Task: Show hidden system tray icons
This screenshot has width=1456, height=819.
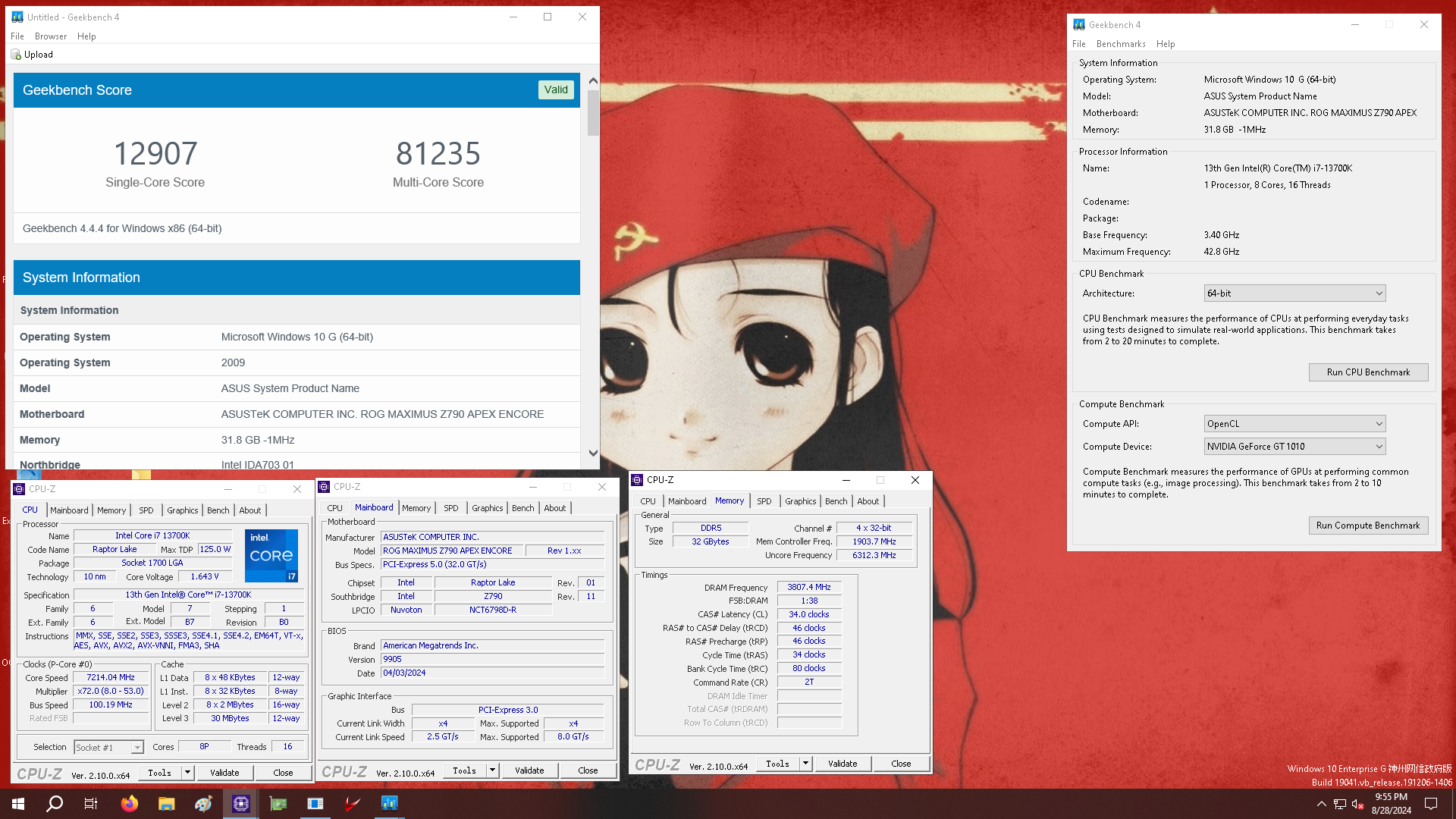Action: pyautogui.click(x=1322, y=804)
